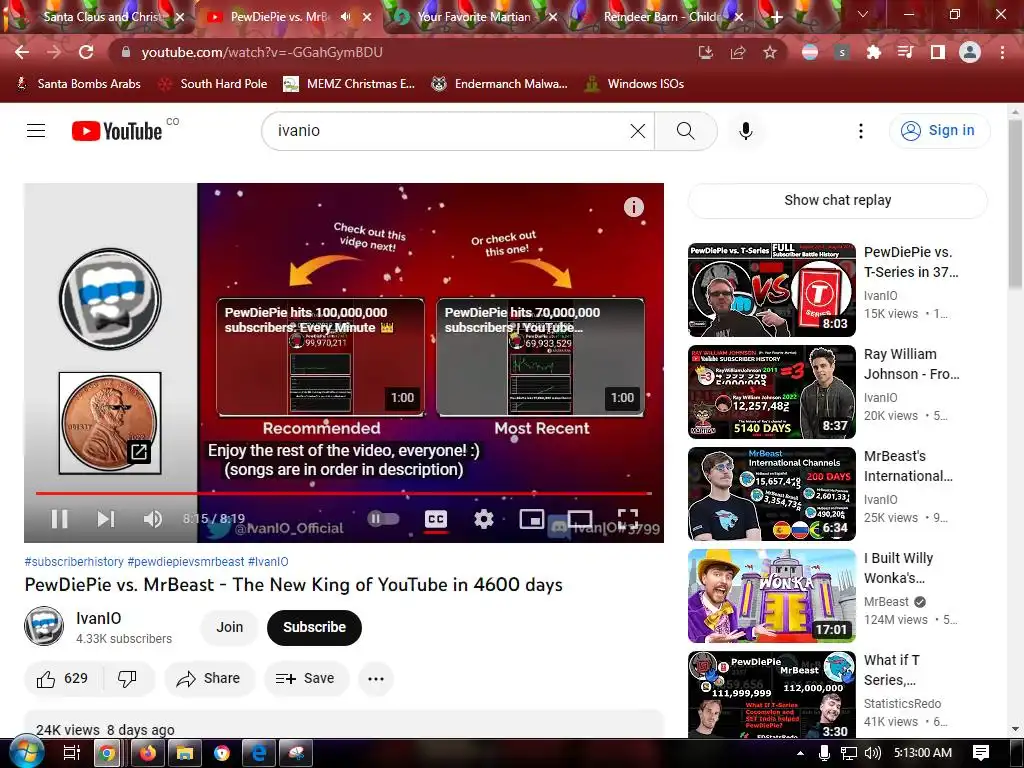Open MrBeast's International suggested video
1024x768 pixels.
pos(772,494)
